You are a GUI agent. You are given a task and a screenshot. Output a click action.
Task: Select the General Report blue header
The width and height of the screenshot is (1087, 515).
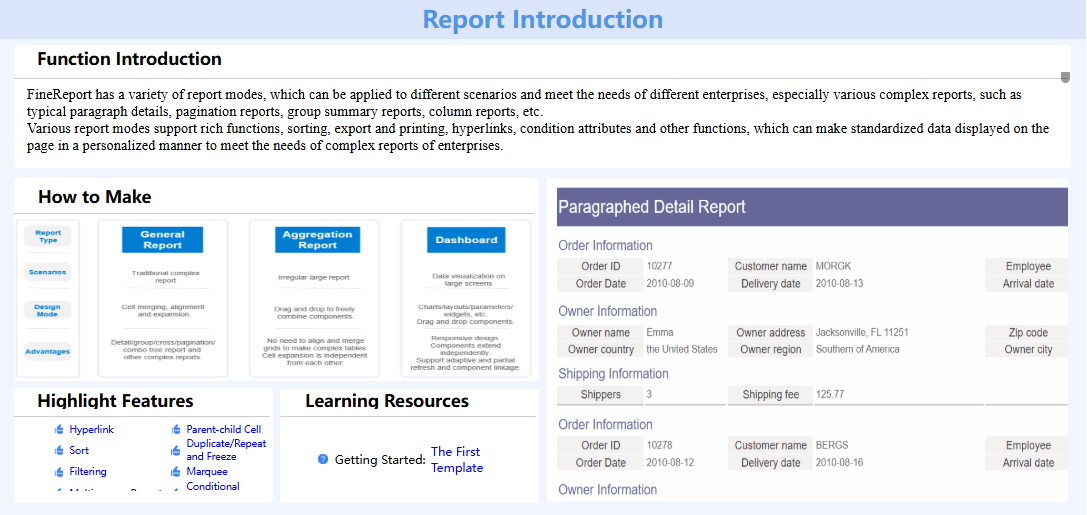[162, 240]
